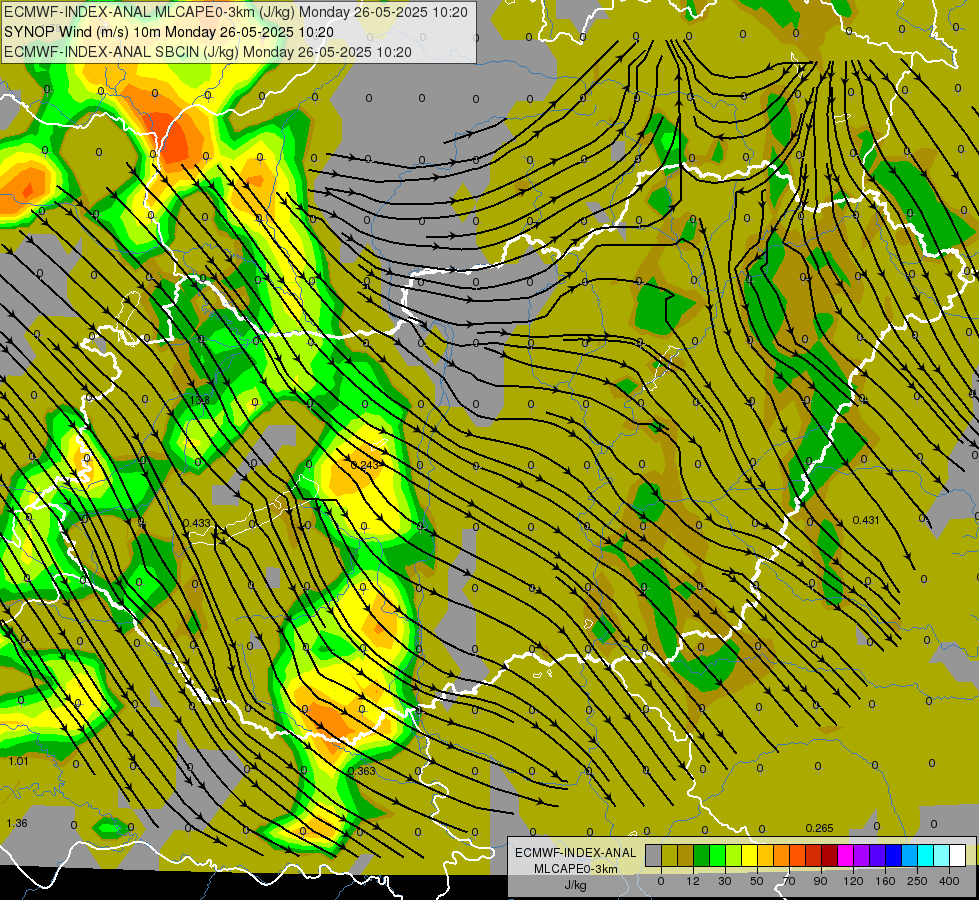This screenshot has height=900, width=979.
Task: Select the pure blue legend swatch
Action: pos(893,855)
